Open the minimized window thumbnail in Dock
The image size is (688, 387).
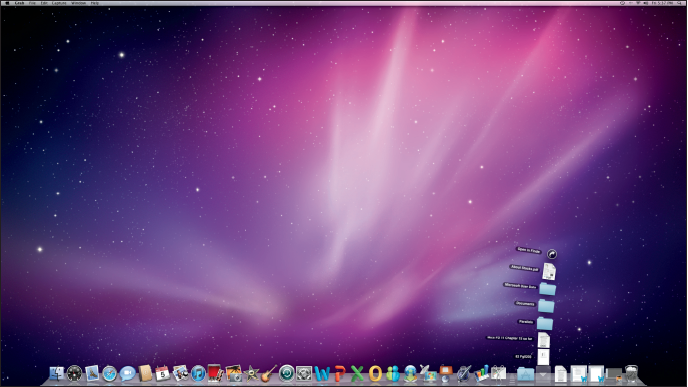614,375
